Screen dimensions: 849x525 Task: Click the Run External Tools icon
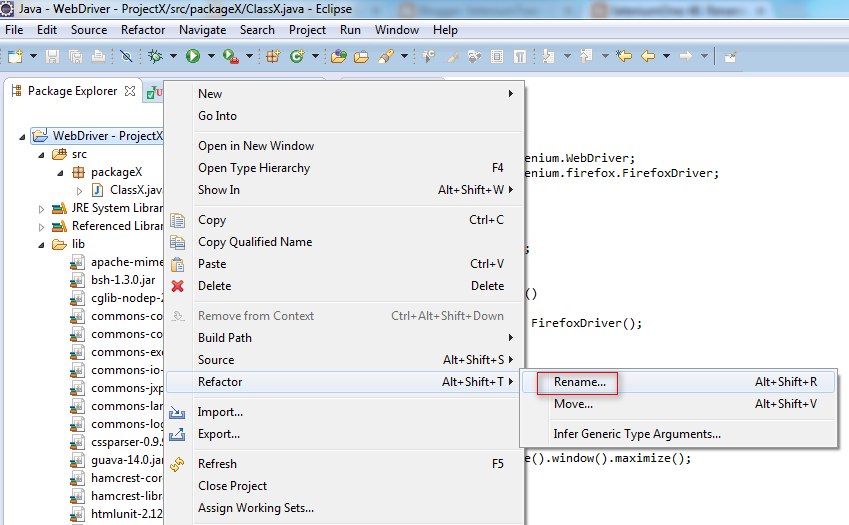231,56
